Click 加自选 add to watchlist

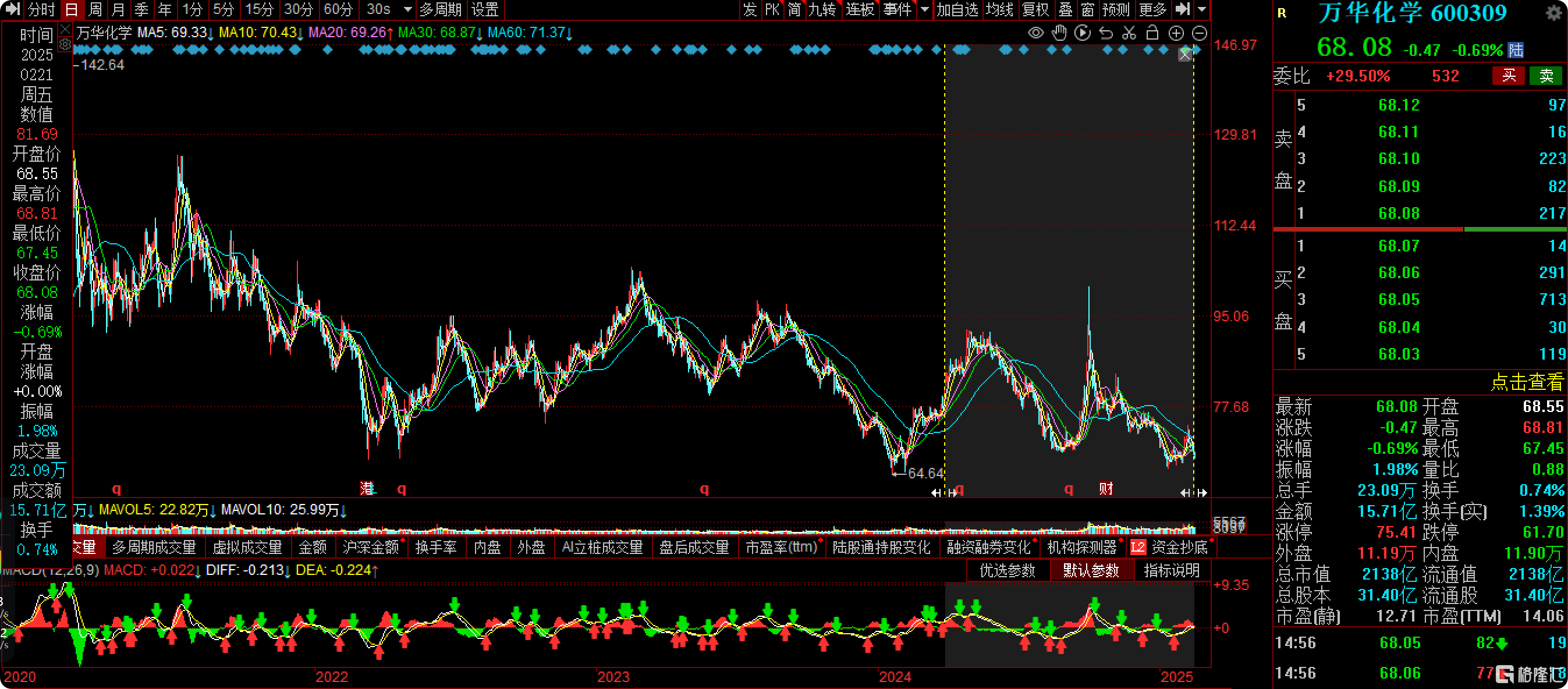(957, 9)
